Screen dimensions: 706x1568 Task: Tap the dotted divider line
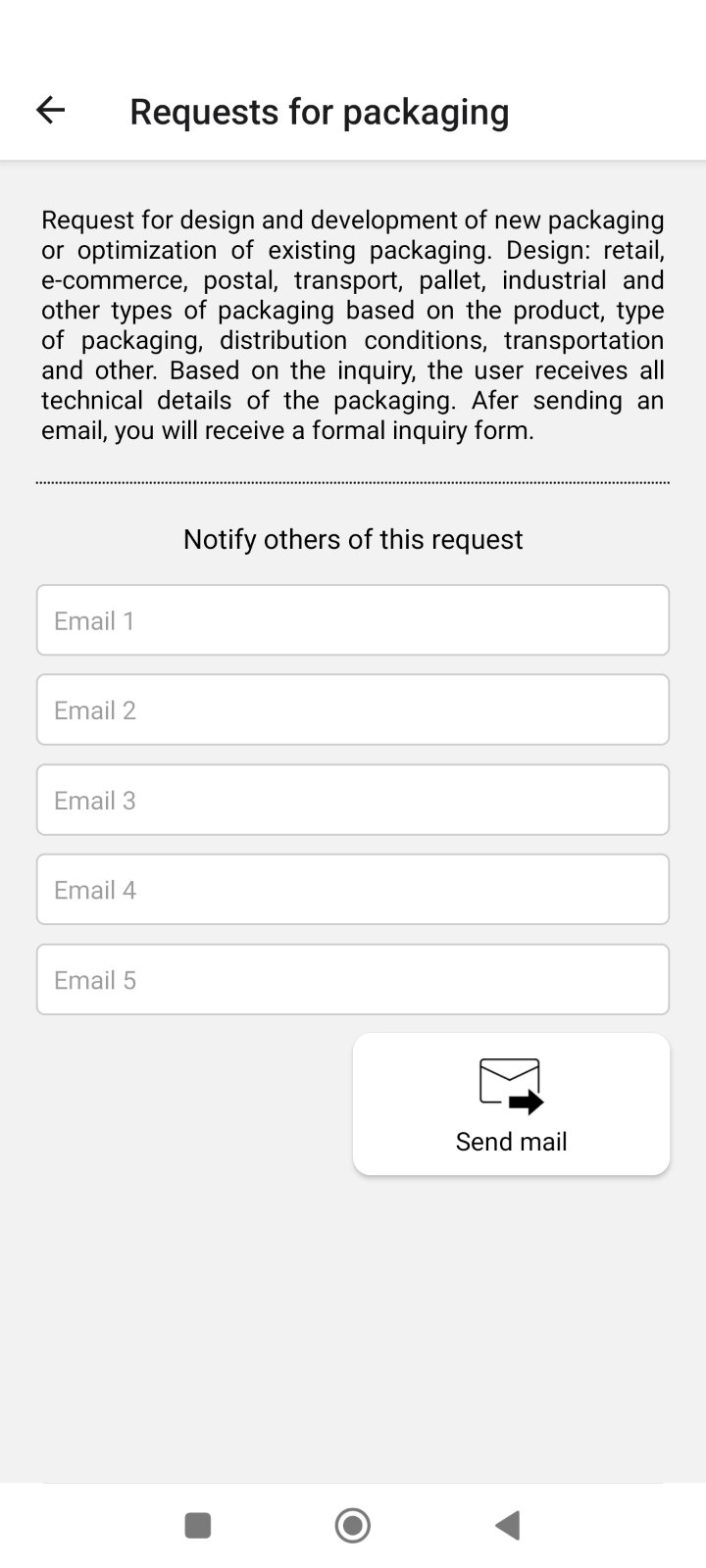pyautogui.click(x=353, y=482)
